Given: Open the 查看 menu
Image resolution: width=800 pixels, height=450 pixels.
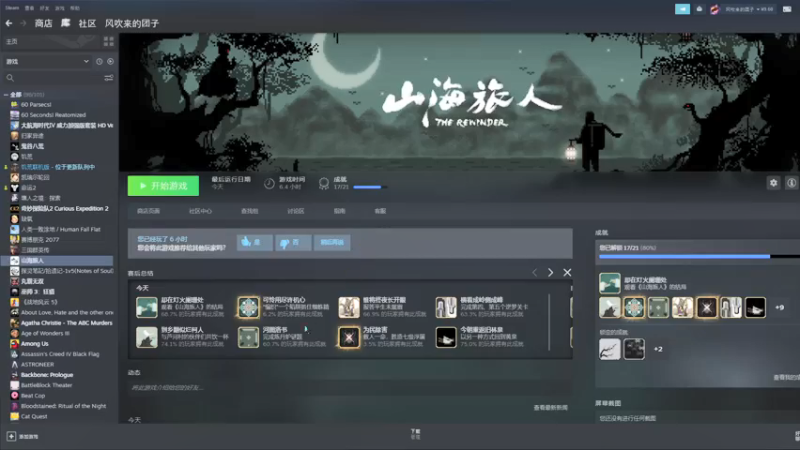Looking at the screenshot, I should point(30,8).
